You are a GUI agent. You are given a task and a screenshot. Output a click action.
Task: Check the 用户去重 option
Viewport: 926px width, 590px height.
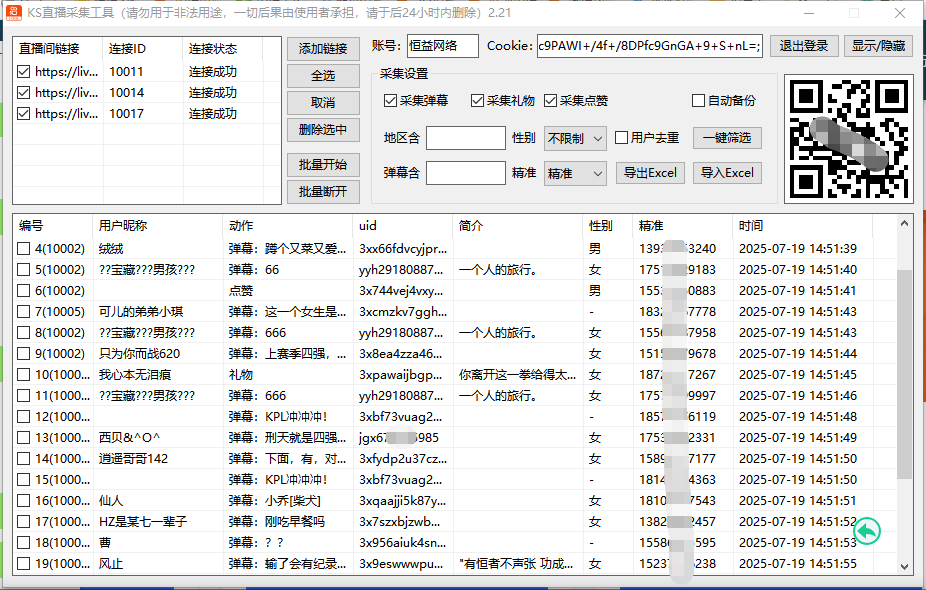(619, 138)
